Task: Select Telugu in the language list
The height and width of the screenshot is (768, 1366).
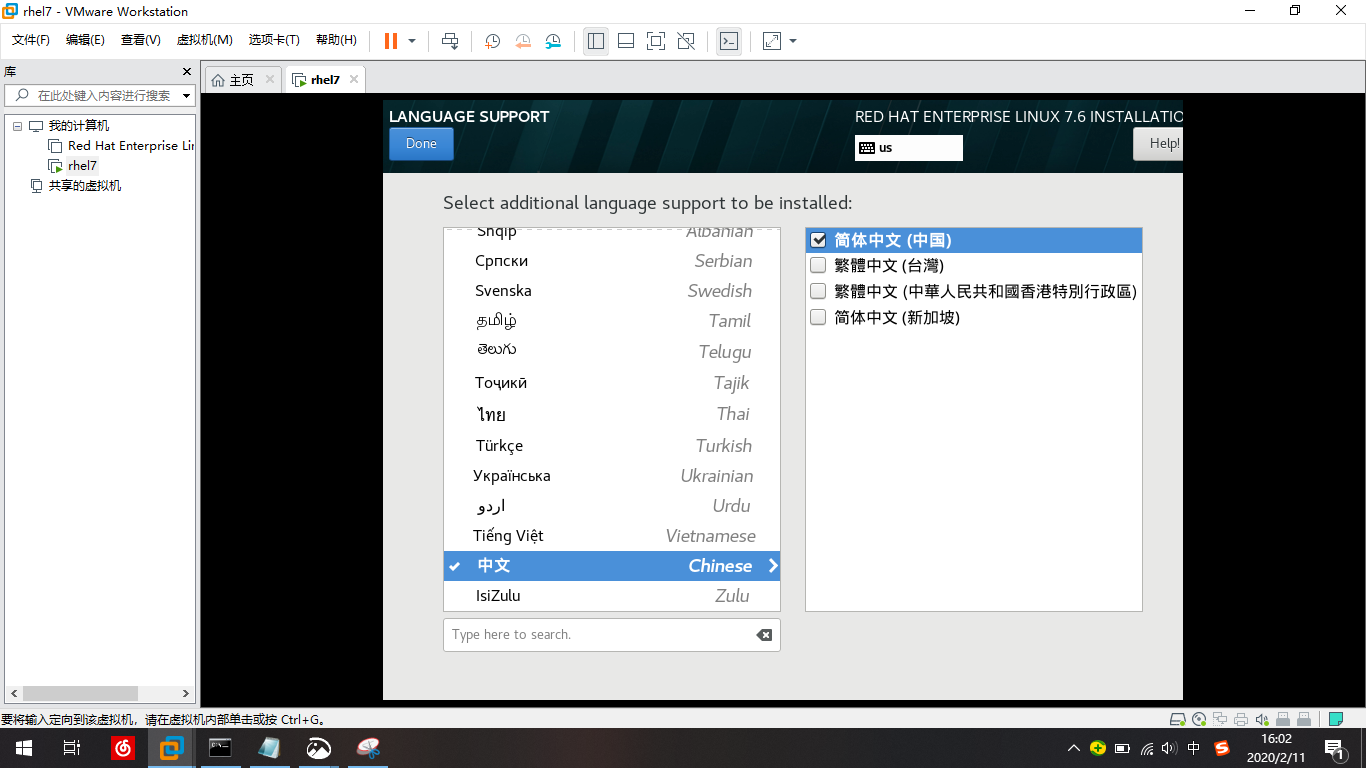Action: 612,352
